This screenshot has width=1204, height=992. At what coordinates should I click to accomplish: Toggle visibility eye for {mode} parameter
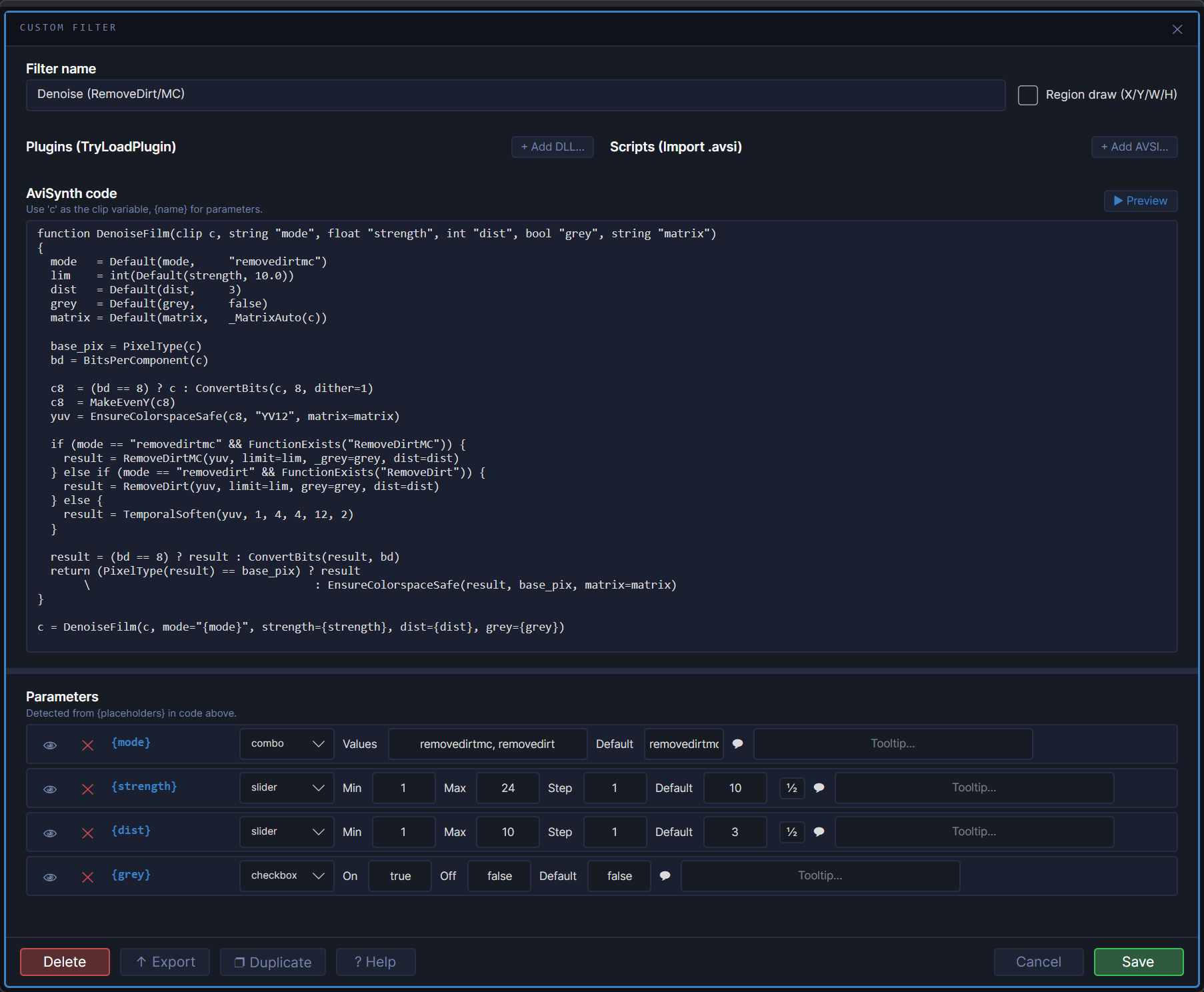pos(50,745)
